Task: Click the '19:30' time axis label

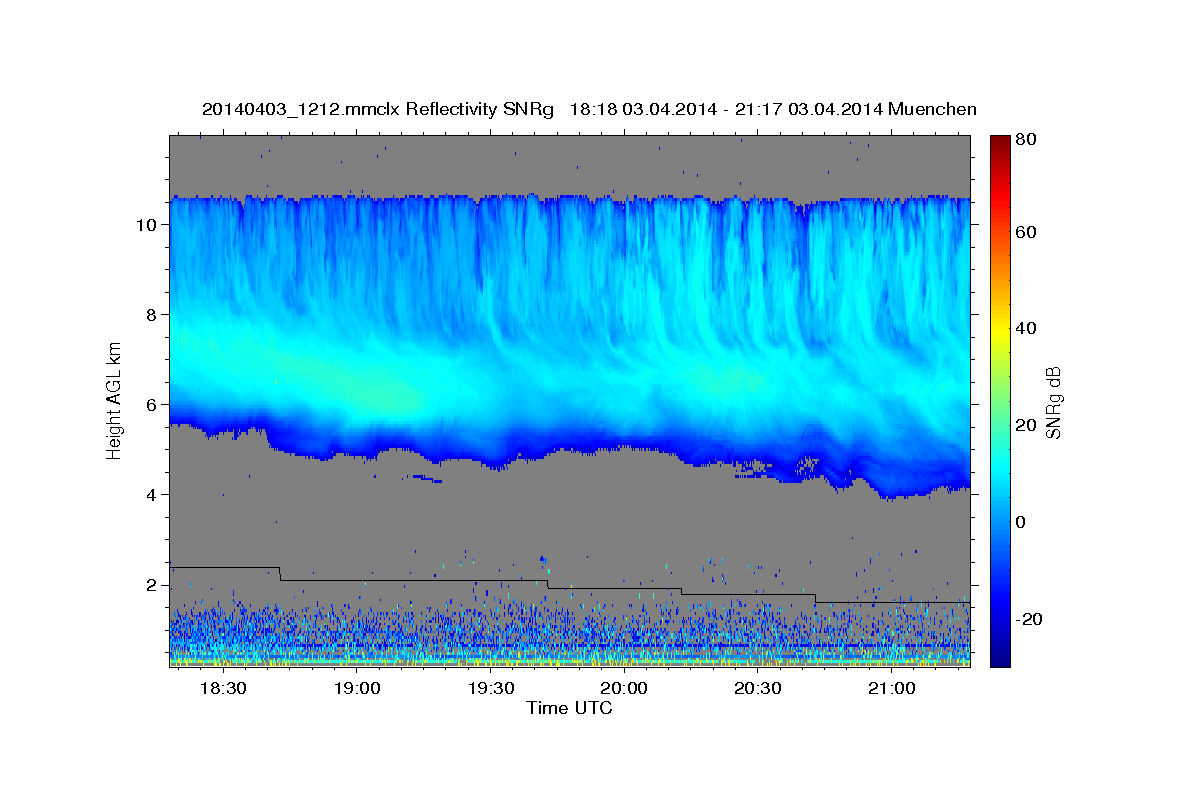Action: point(491,689)
